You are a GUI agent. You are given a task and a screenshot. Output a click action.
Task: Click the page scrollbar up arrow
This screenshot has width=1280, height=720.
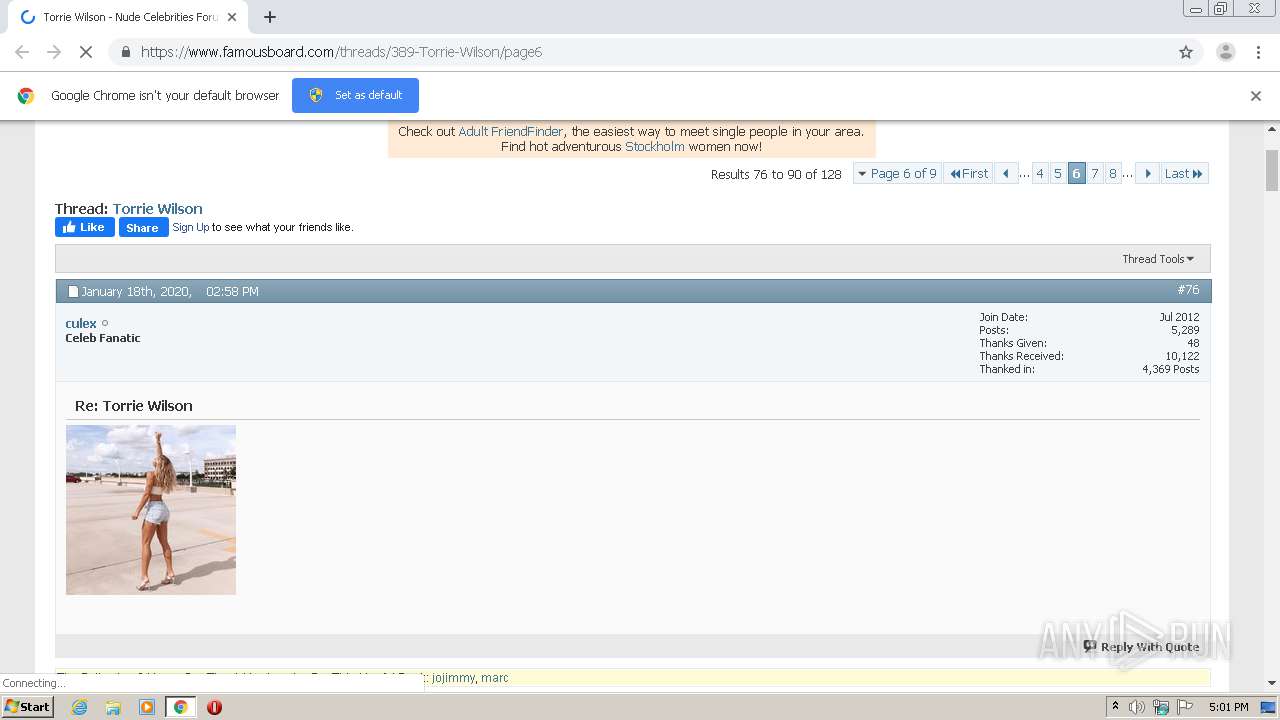[1272, 130]
